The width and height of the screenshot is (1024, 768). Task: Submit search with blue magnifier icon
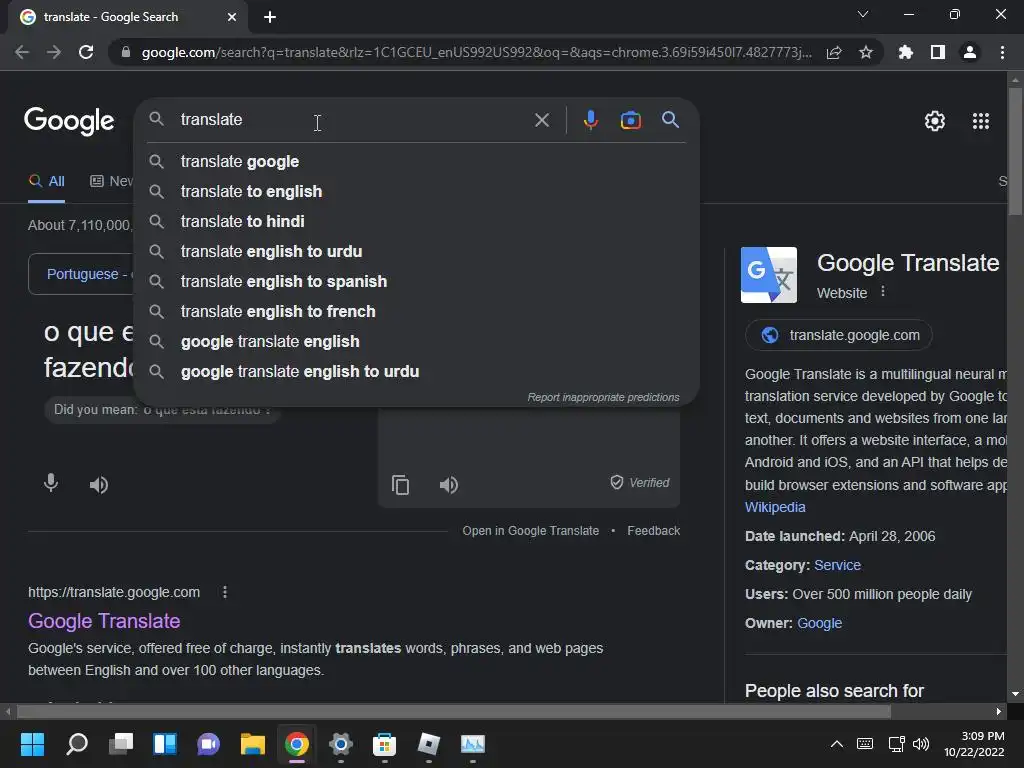(x=670, y=120)
